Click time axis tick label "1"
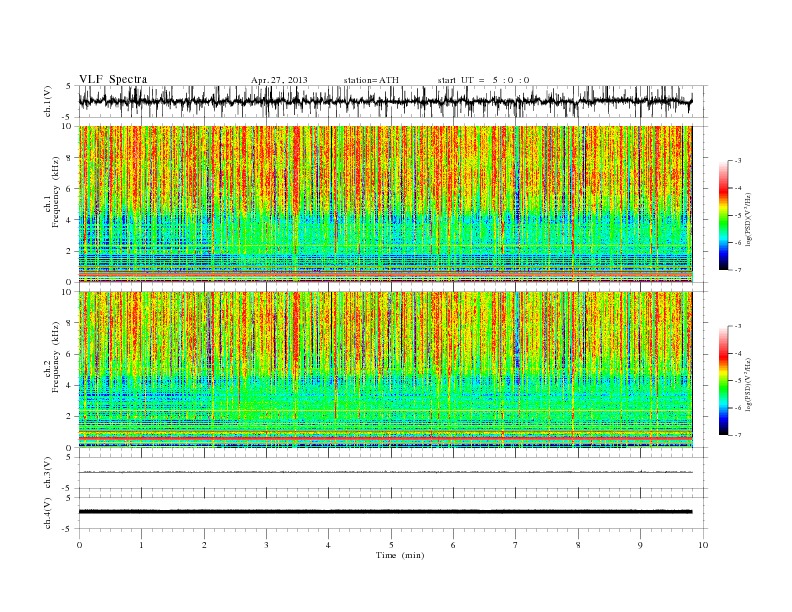 coord(141,545)
